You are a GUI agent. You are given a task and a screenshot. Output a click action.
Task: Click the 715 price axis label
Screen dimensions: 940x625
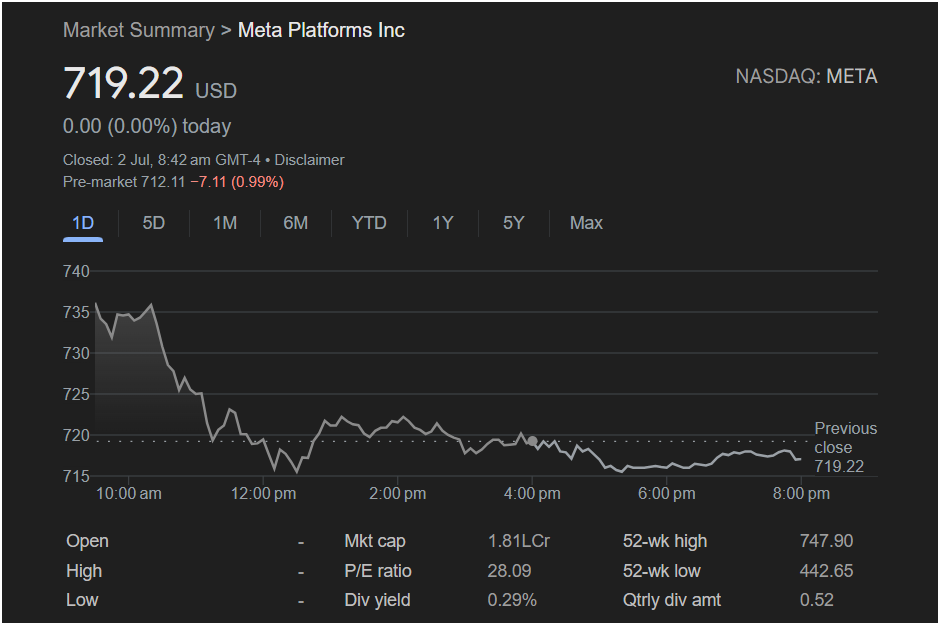76,476
